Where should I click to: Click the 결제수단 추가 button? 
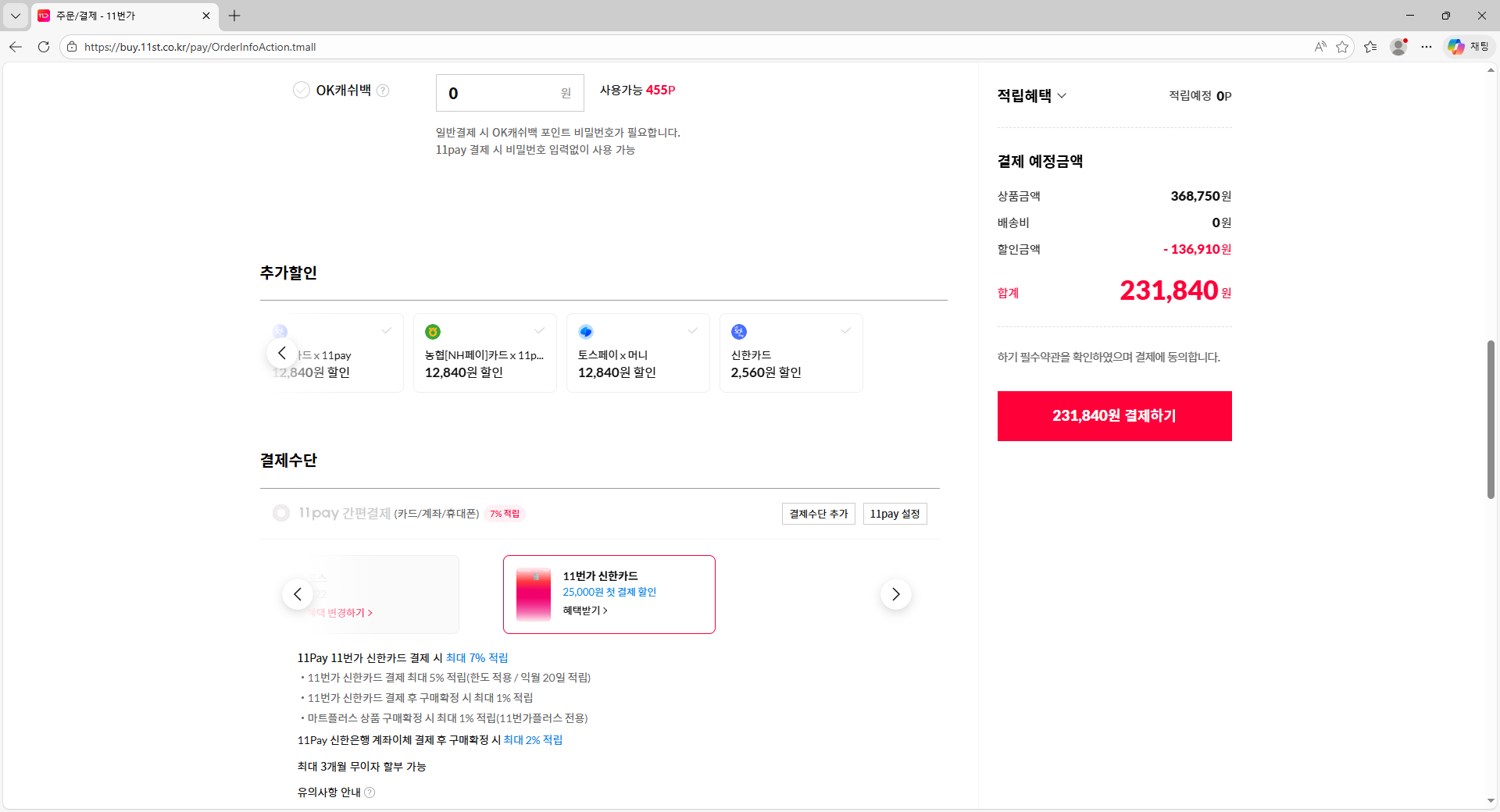tap(818, 514)
